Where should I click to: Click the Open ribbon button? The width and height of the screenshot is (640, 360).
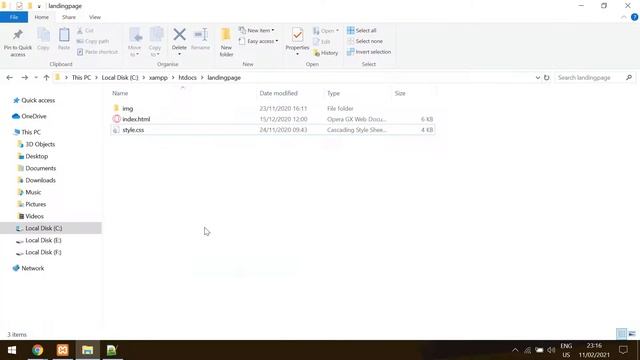pyautogui.click(x=326, y=31)
